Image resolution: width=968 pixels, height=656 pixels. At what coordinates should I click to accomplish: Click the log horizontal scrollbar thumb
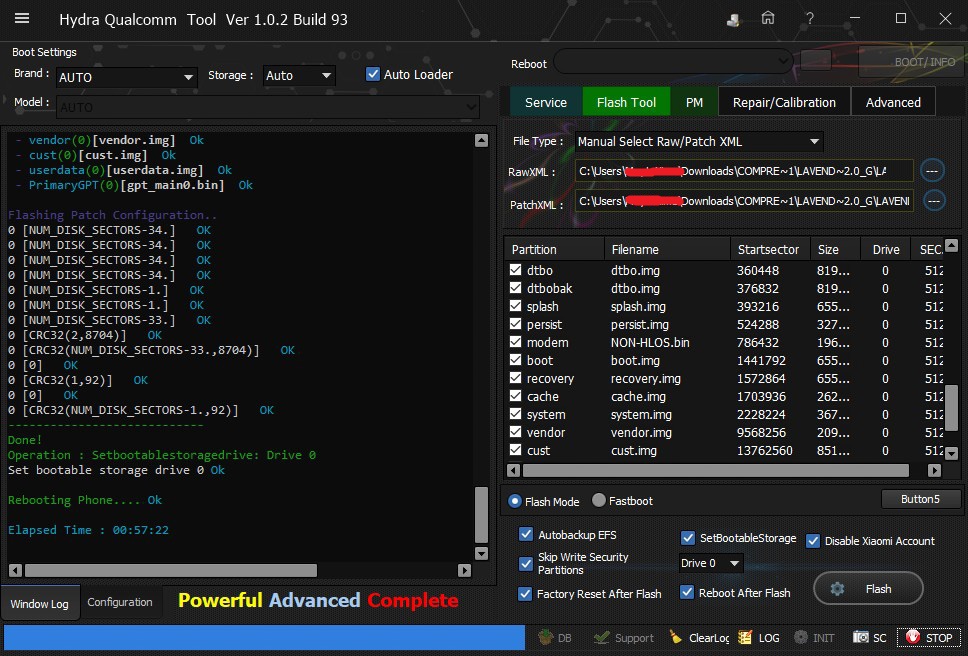(171, 570)
